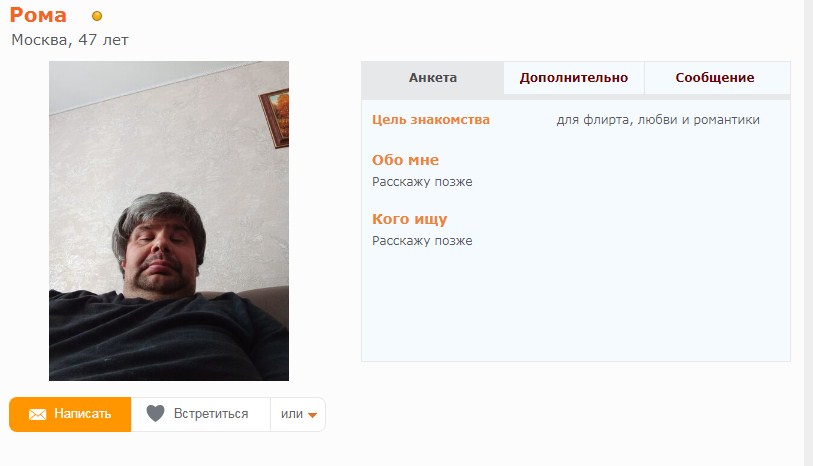Click the Встретиться button text

coord(211,414)
